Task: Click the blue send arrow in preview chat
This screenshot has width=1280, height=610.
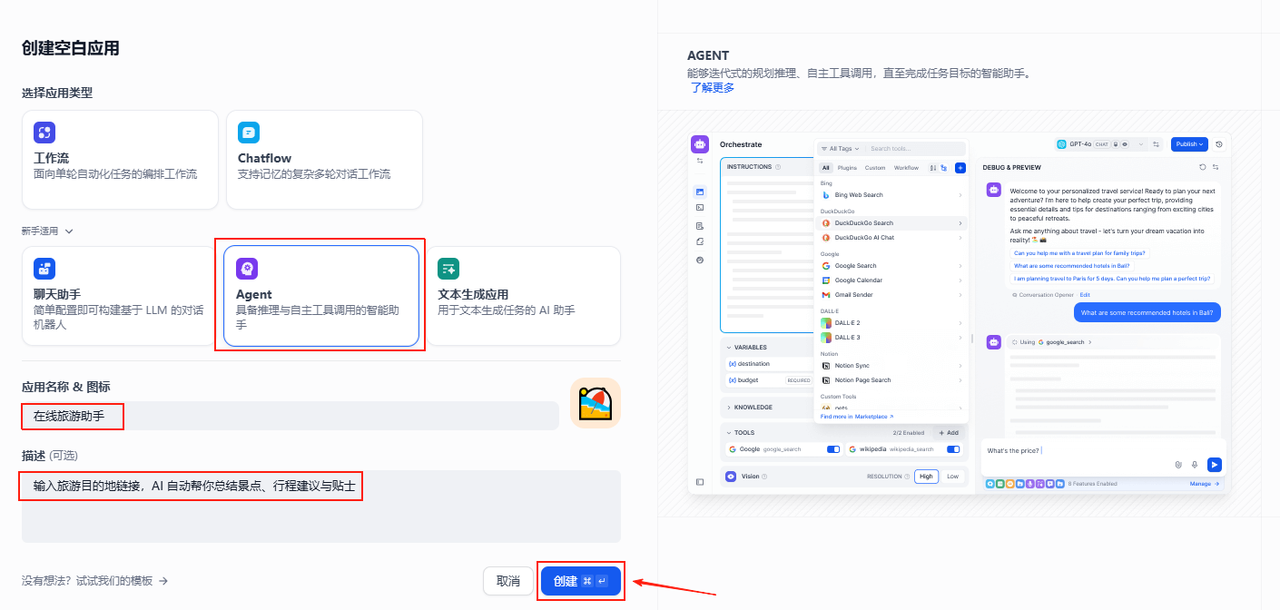Action: point(1214,464)
